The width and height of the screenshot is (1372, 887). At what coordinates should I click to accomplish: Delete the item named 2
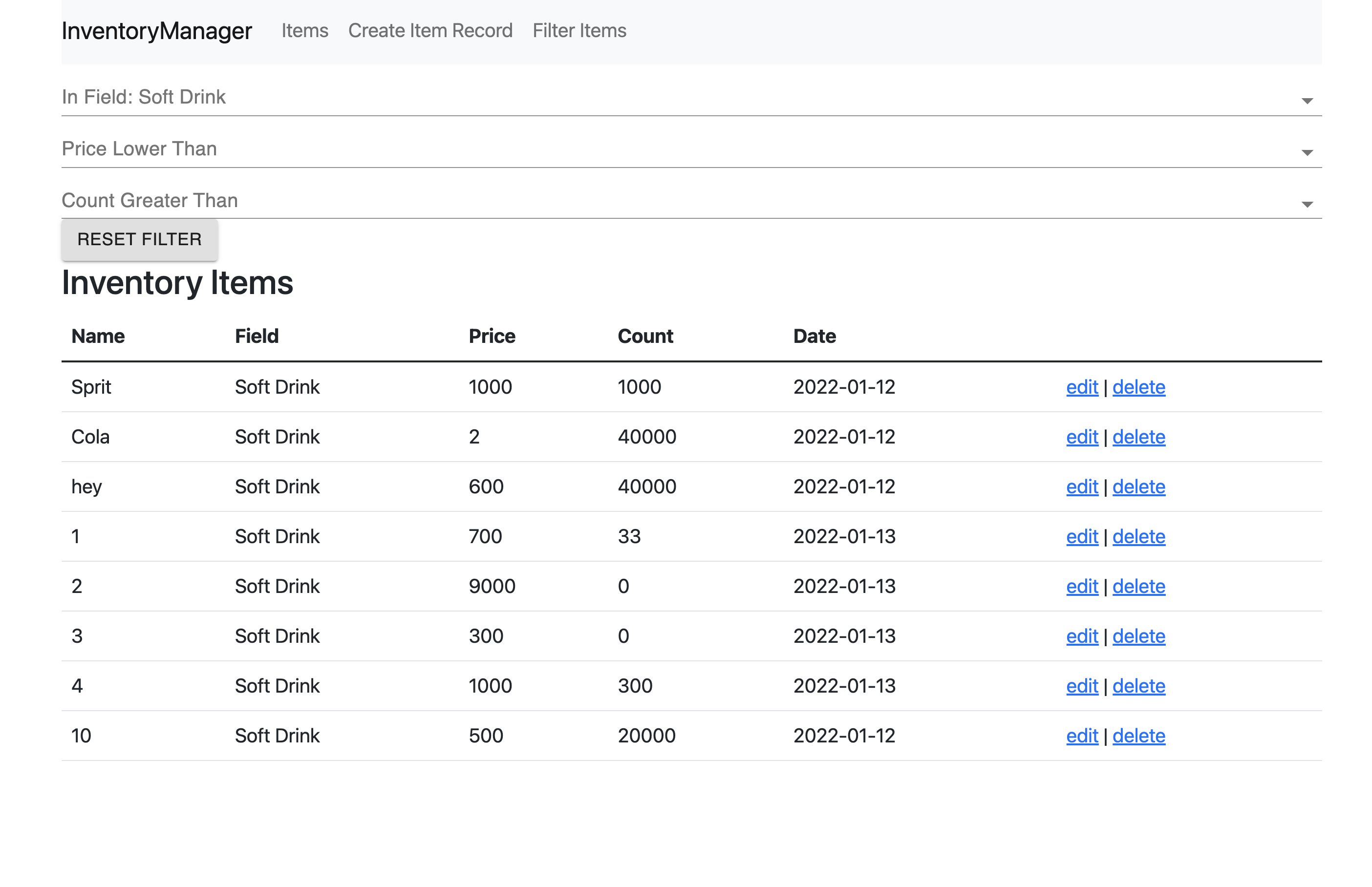(1139, 586)
